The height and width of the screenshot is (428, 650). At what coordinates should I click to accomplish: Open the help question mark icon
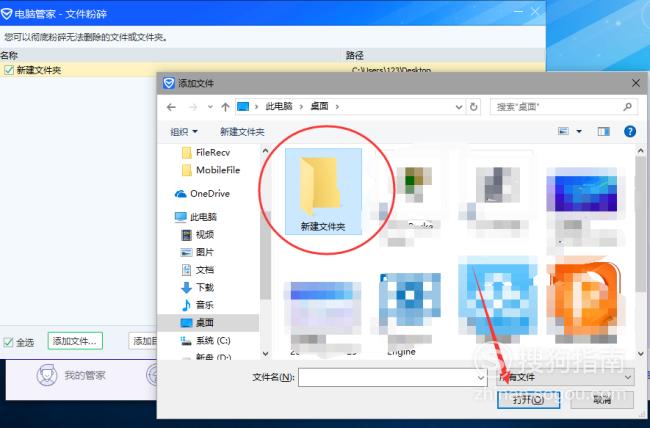pyautogui.click(x=630, y=131)
